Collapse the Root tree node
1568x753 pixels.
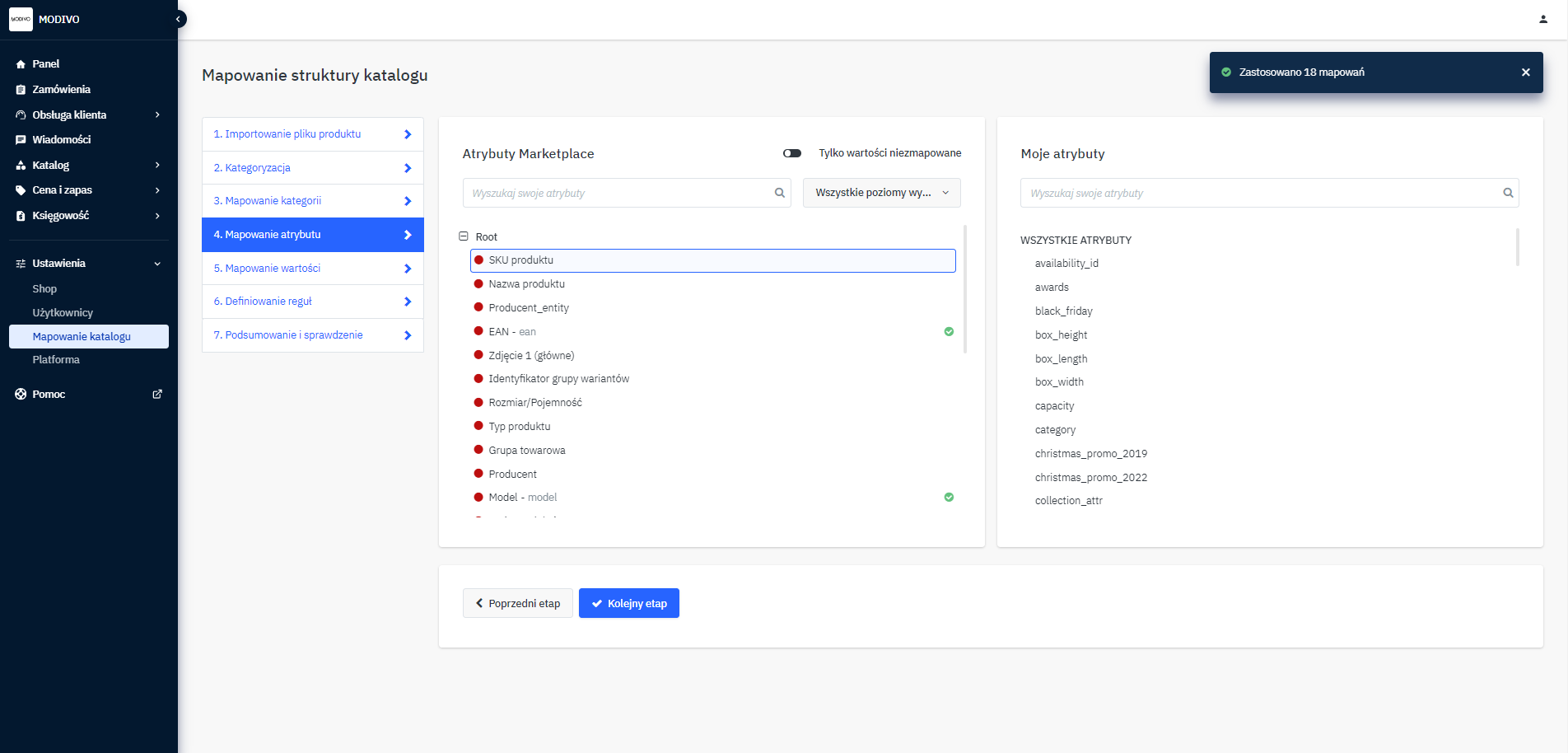[464, 236]
